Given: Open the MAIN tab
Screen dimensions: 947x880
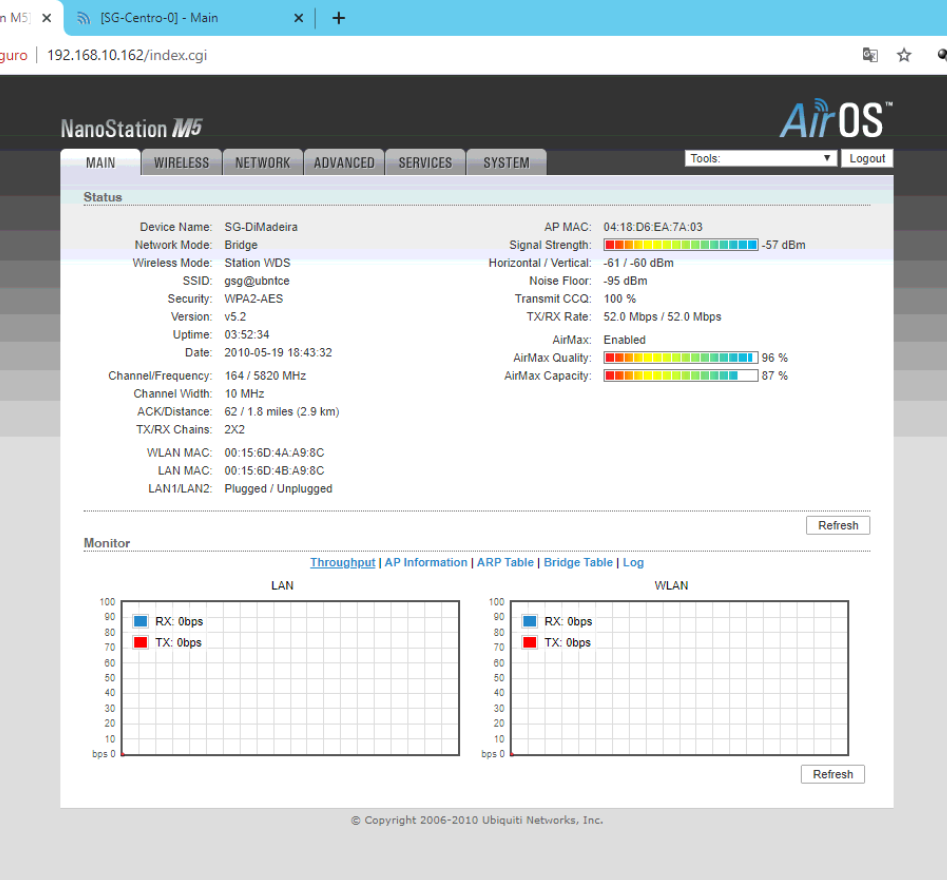Looking at the screenshot, I should (x=100, y=162).
